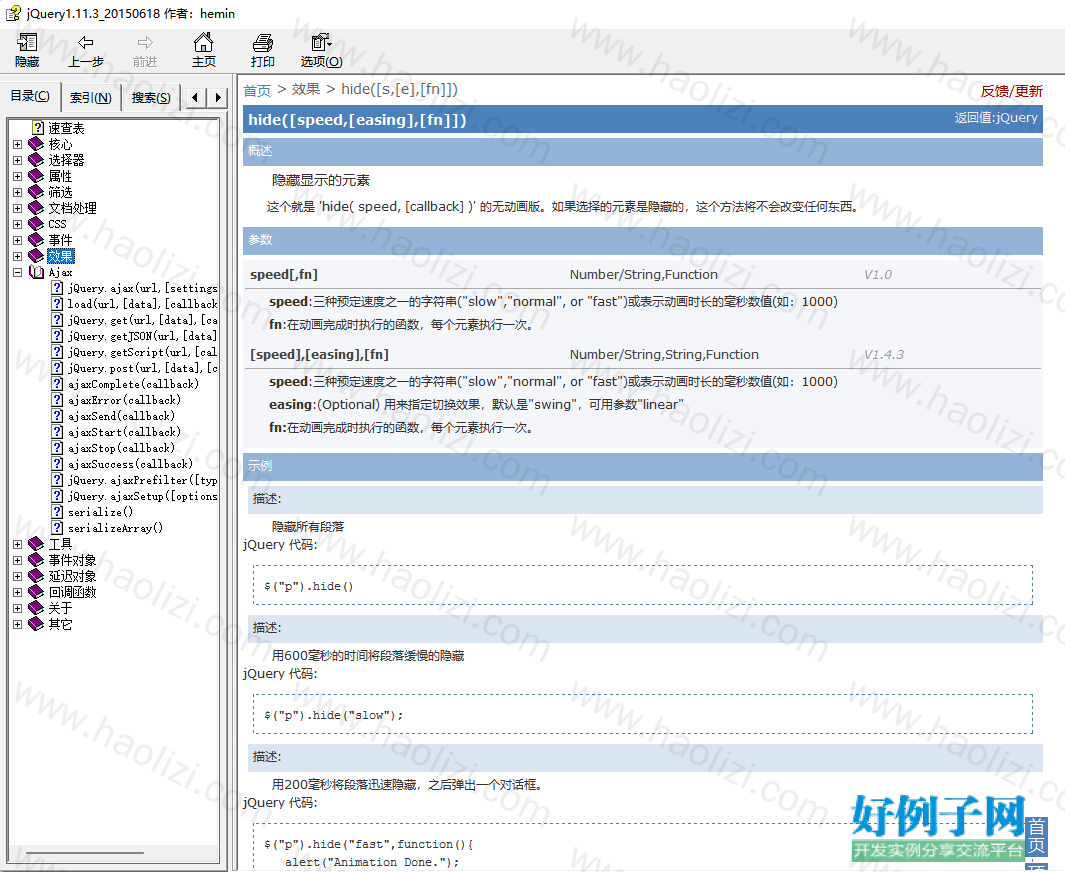
Task: Open the jQuery.ajax(url,[settings tree item
Action: pyautogui.click(x=143, y=288)
